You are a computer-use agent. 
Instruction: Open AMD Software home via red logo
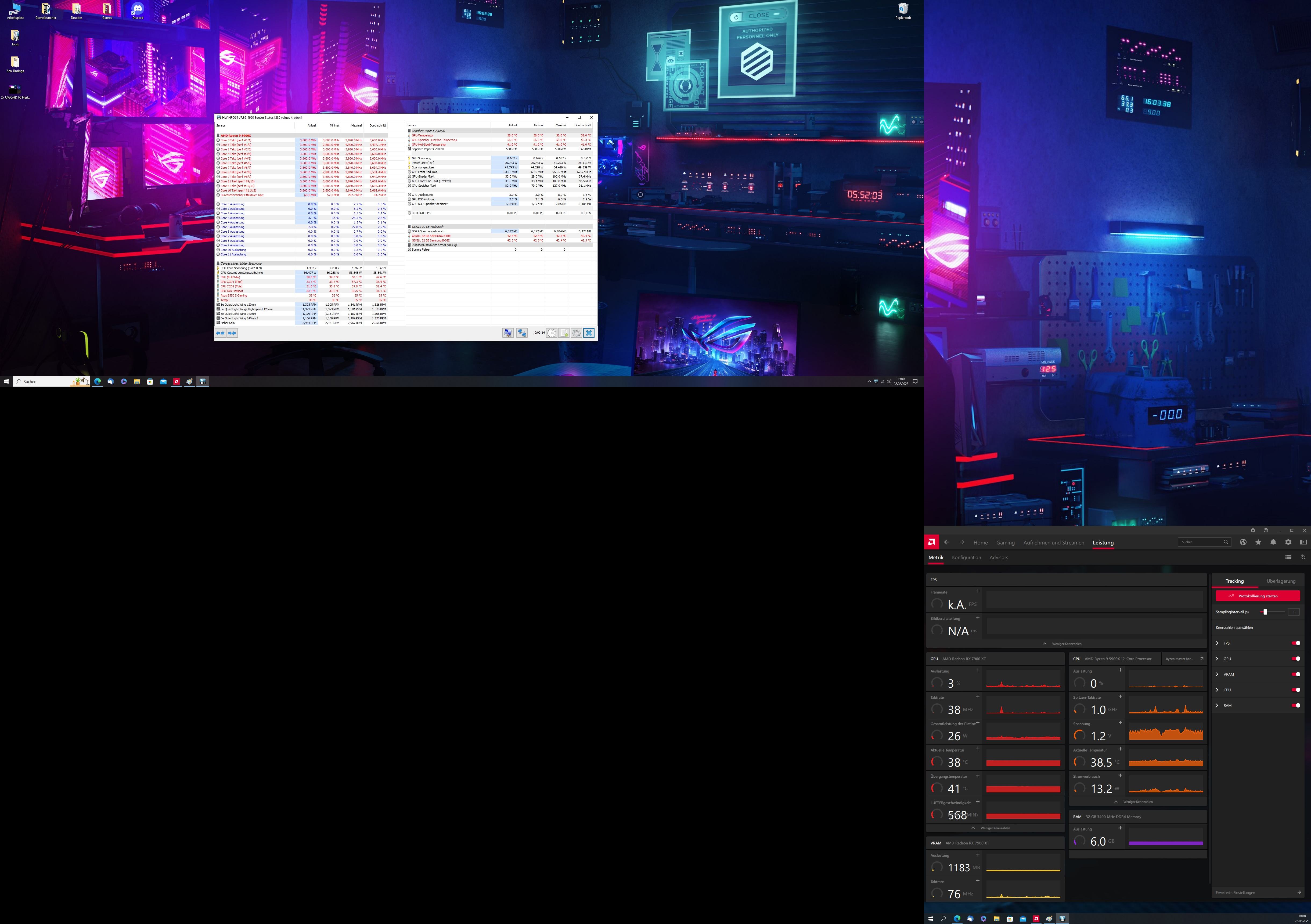pyautogui.click(x=932, y=542)
